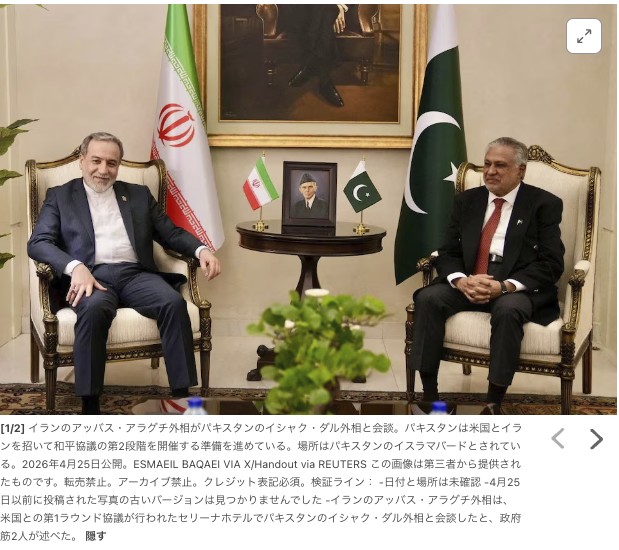Screen dimensions: 619x550
Task: Click the [1/2] image counter label
Action: click(x=12, y=428)
